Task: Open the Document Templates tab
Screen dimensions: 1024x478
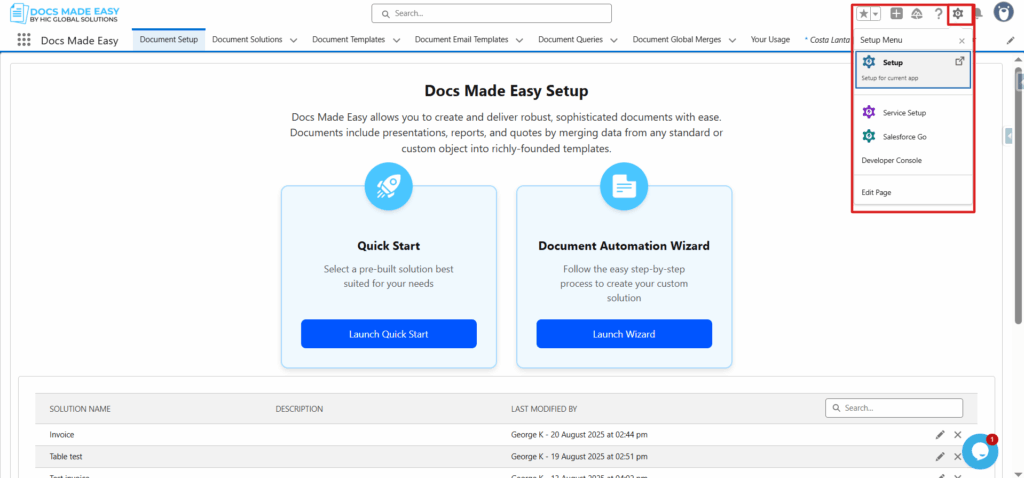Action: point(349,39)
